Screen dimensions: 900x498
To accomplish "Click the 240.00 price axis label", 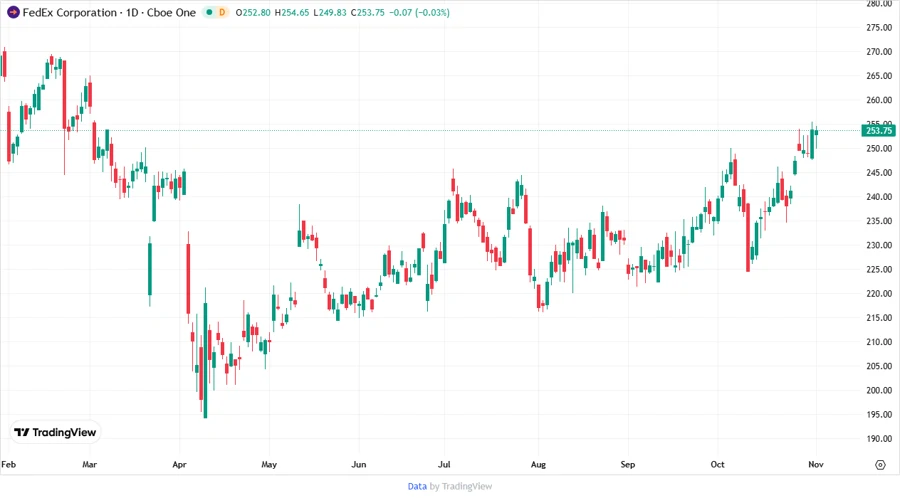I will point(879,197).
